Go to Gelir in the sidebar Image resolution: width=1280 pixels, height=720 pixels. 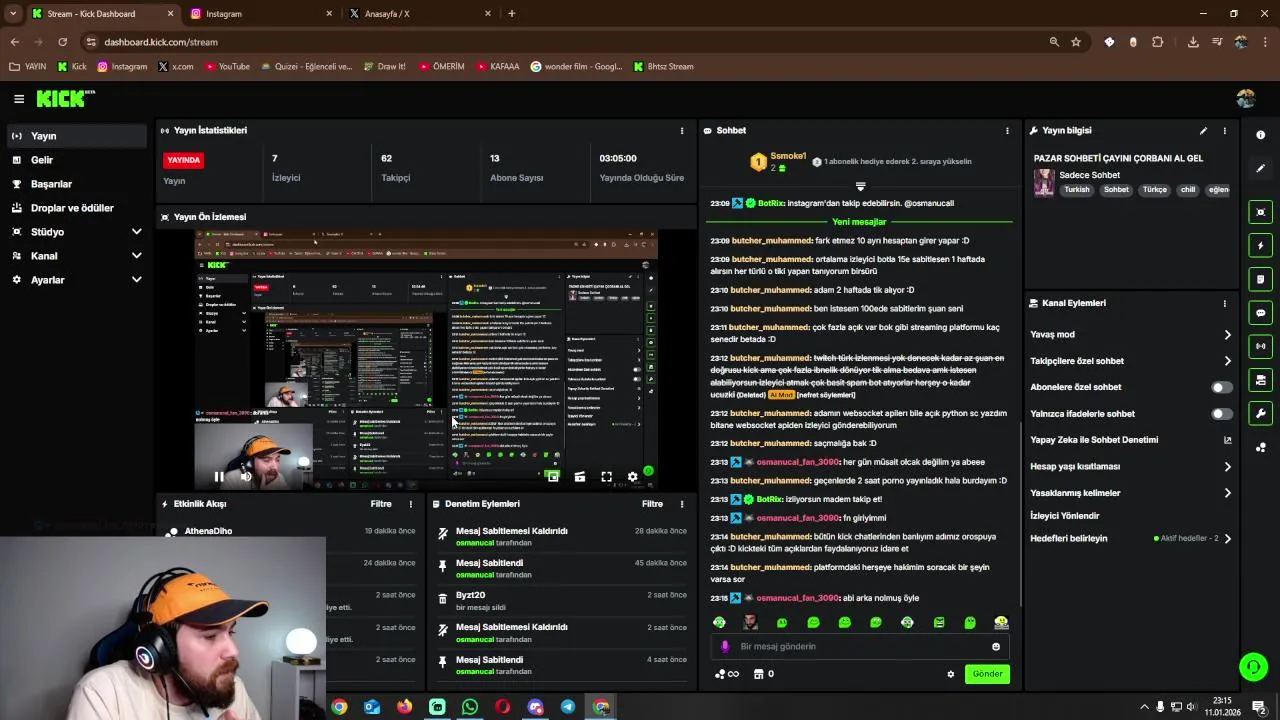[x=75, y=160]
